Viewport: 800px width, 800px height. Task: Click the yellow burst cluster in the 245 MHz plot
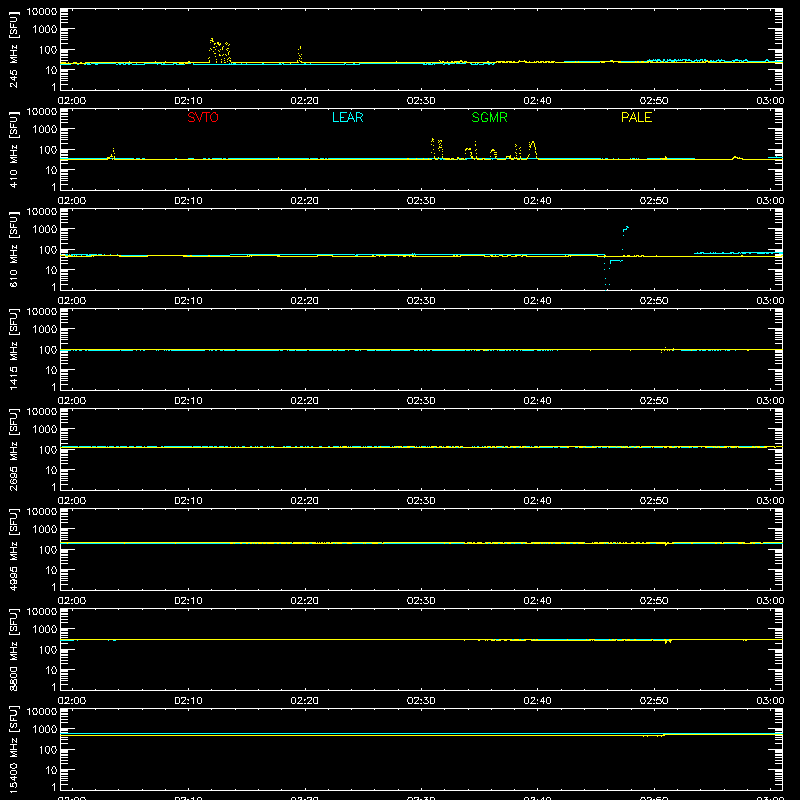[x=219, y=51]
